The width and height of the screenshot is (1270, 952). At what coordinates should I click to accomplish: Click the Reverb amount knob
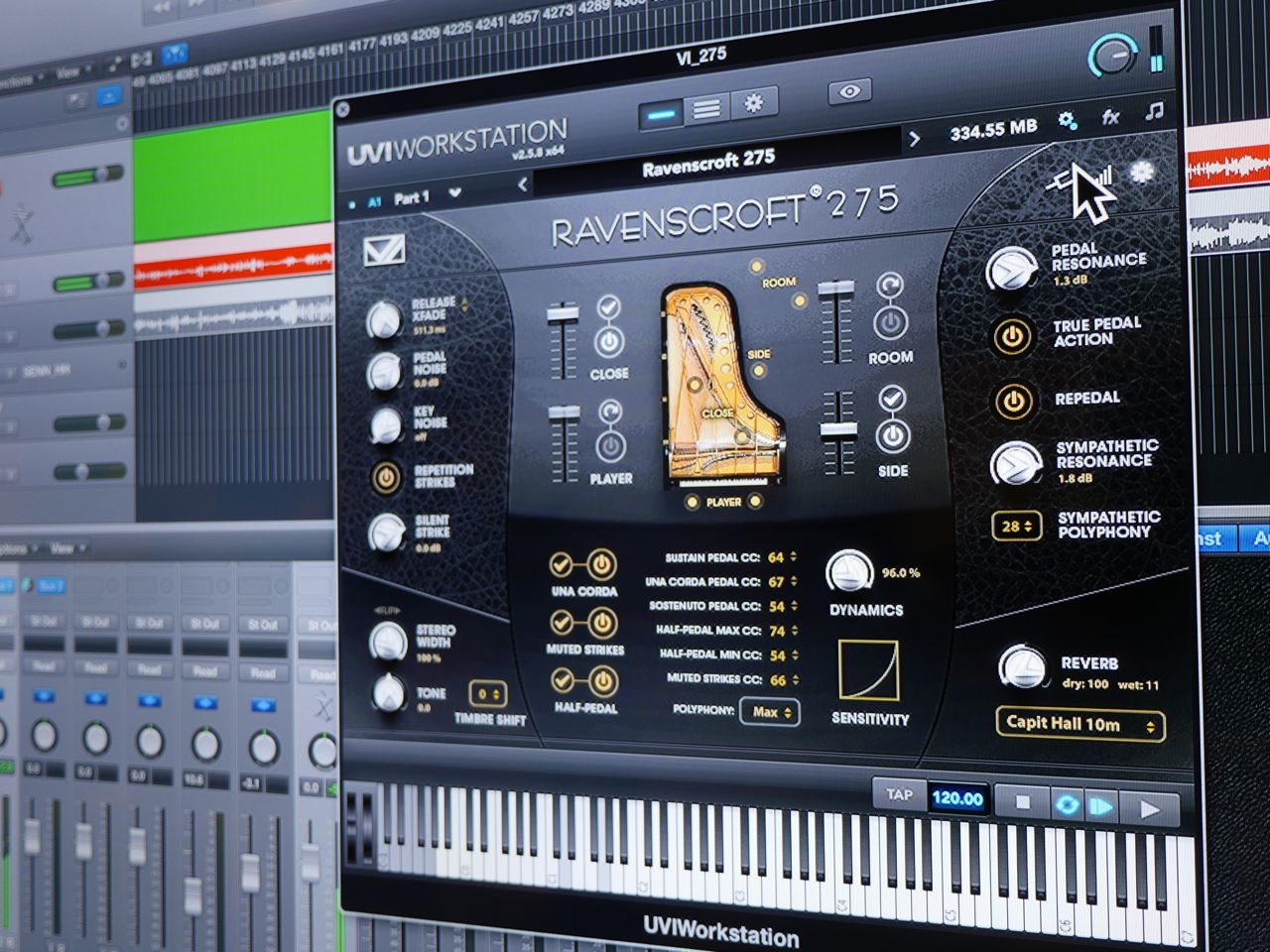(1022, 666)
